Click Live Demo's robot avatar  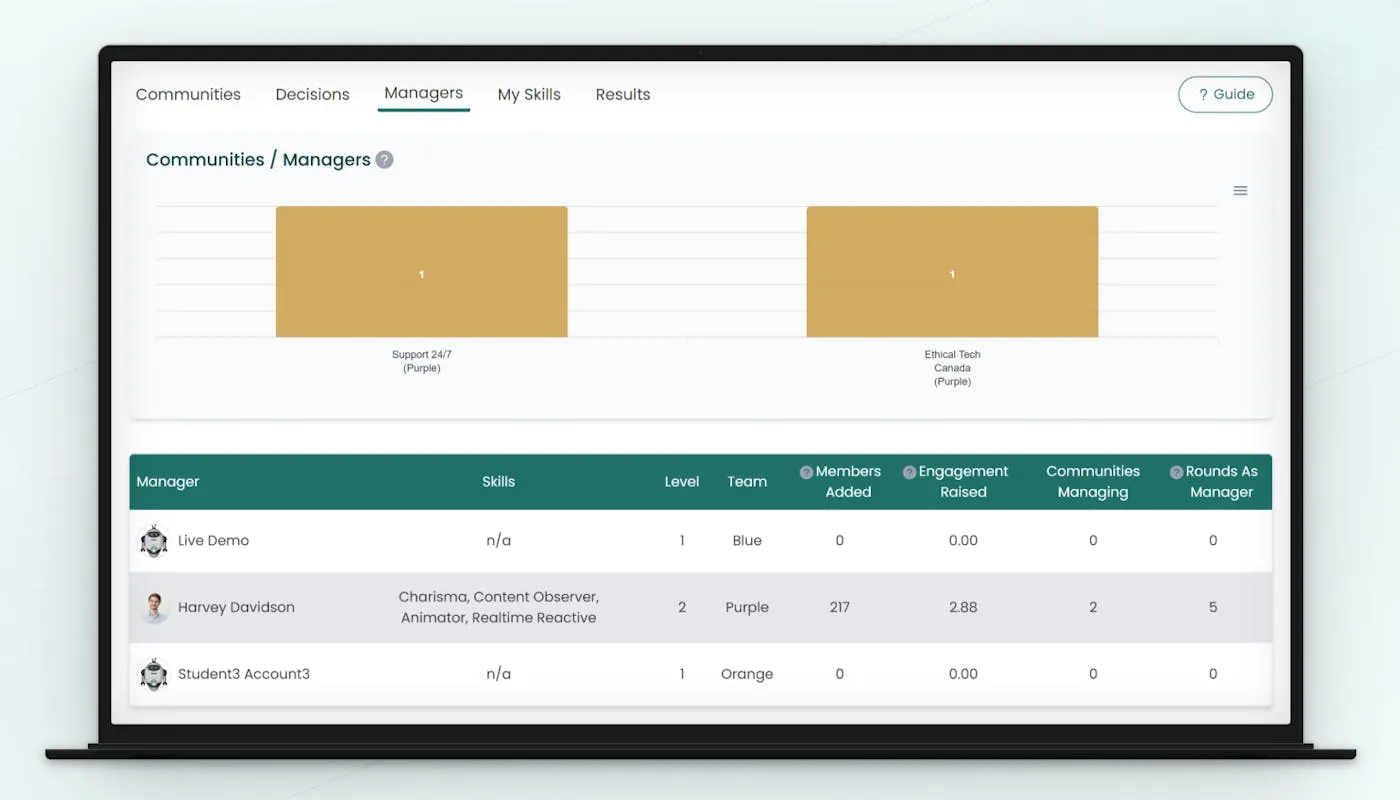[x=153, y=540]
